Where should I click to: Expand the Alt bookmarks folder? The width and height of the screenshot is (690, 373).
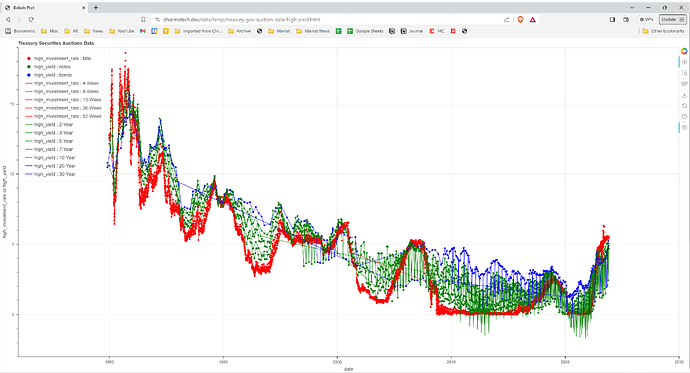click(x=71, y=31)
